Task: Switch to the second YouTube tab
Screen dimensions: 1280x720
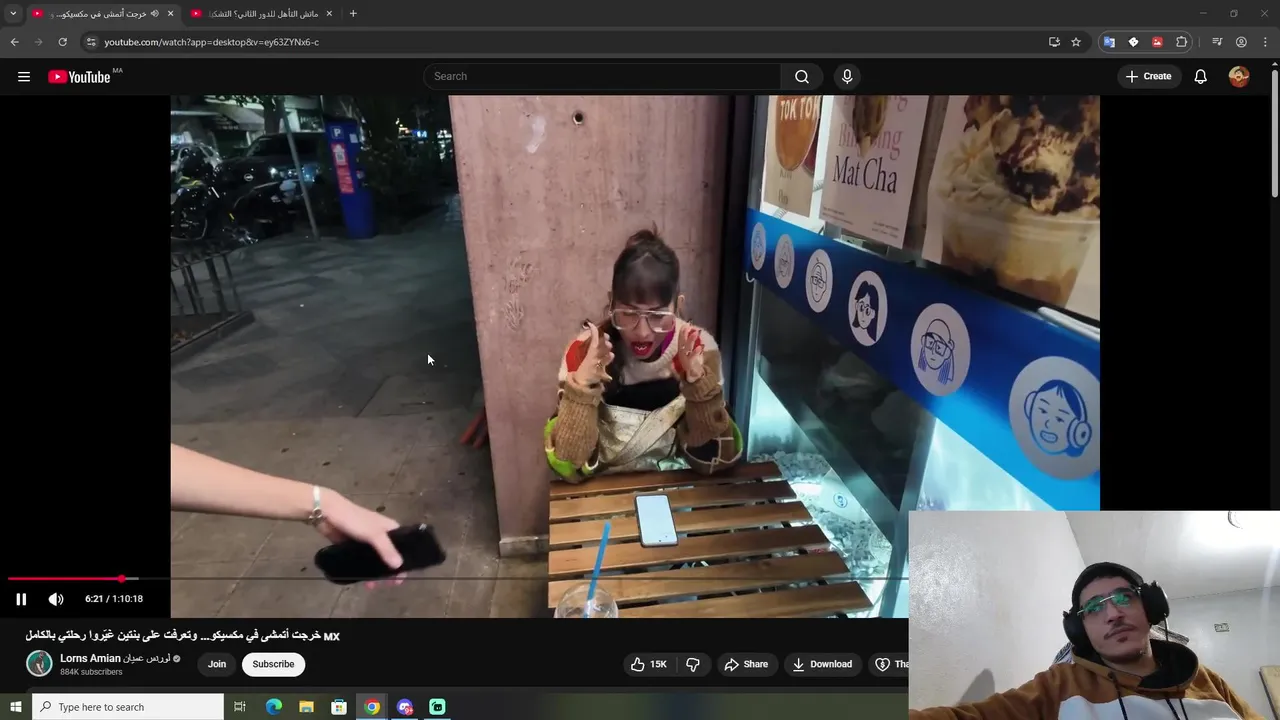Action: click(x=262, y=13)
